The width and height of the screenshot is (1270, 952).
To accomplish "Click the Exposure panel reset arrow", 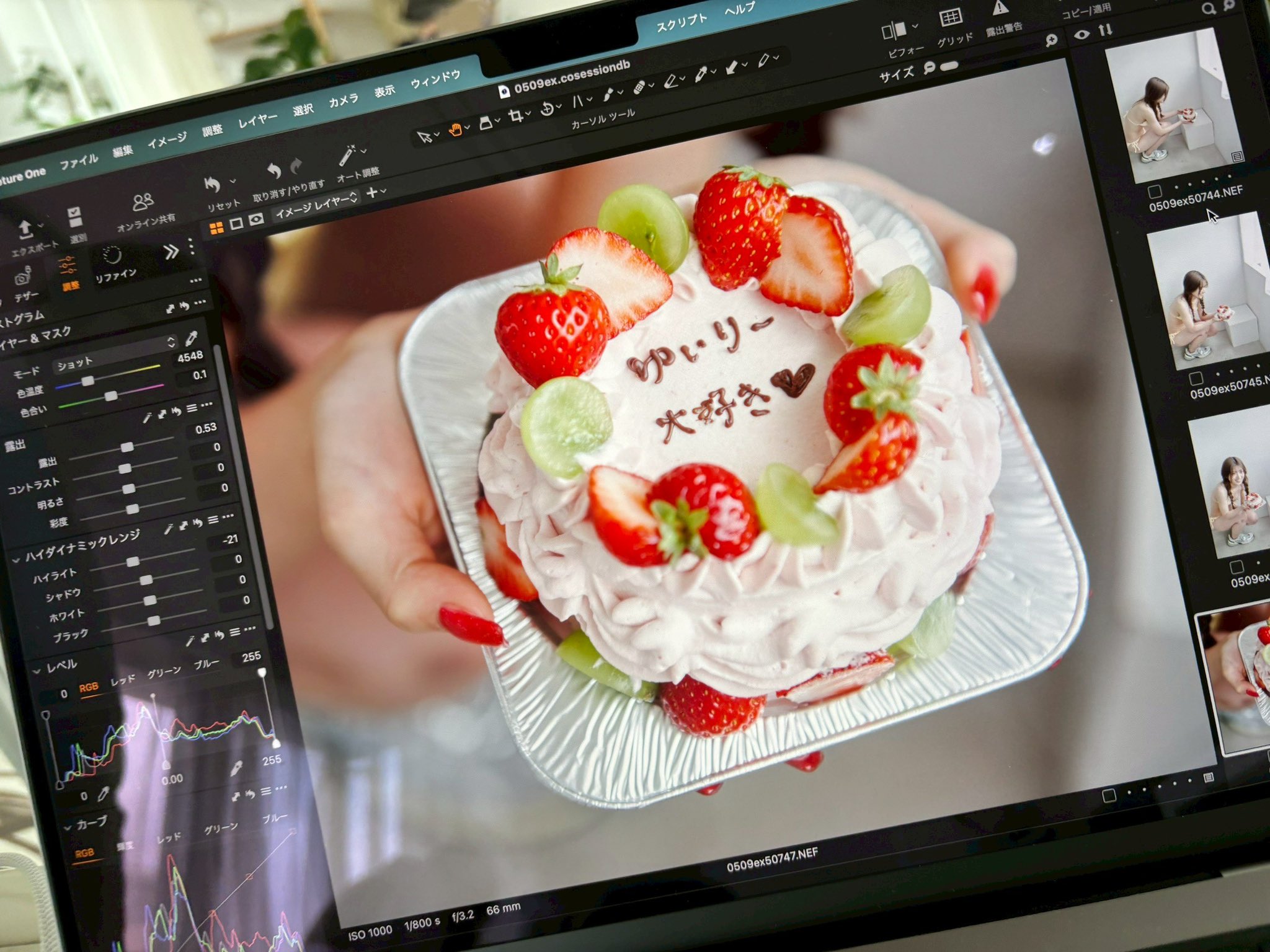I will [177, 411].
